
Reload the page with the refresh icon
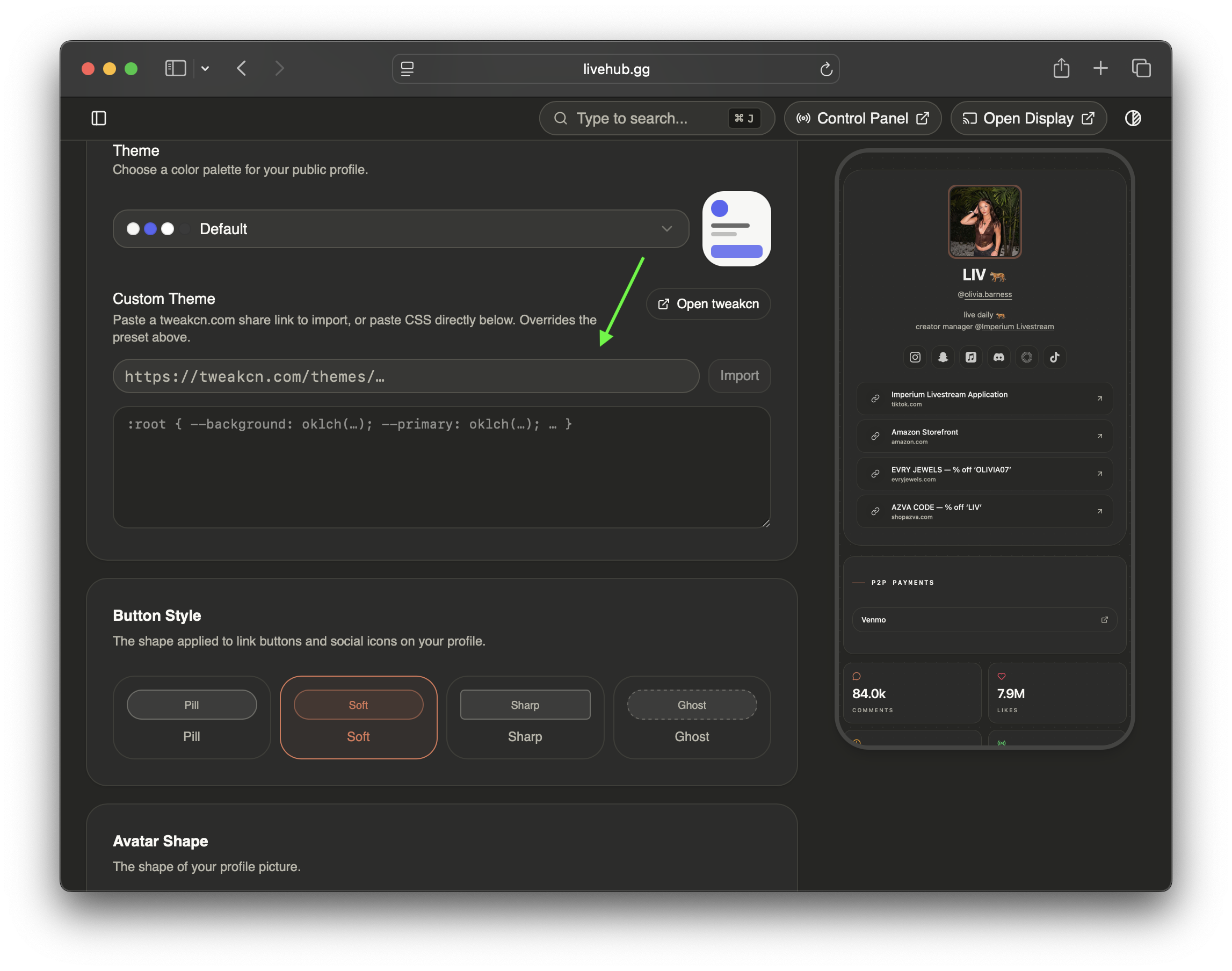coord(826,69)
